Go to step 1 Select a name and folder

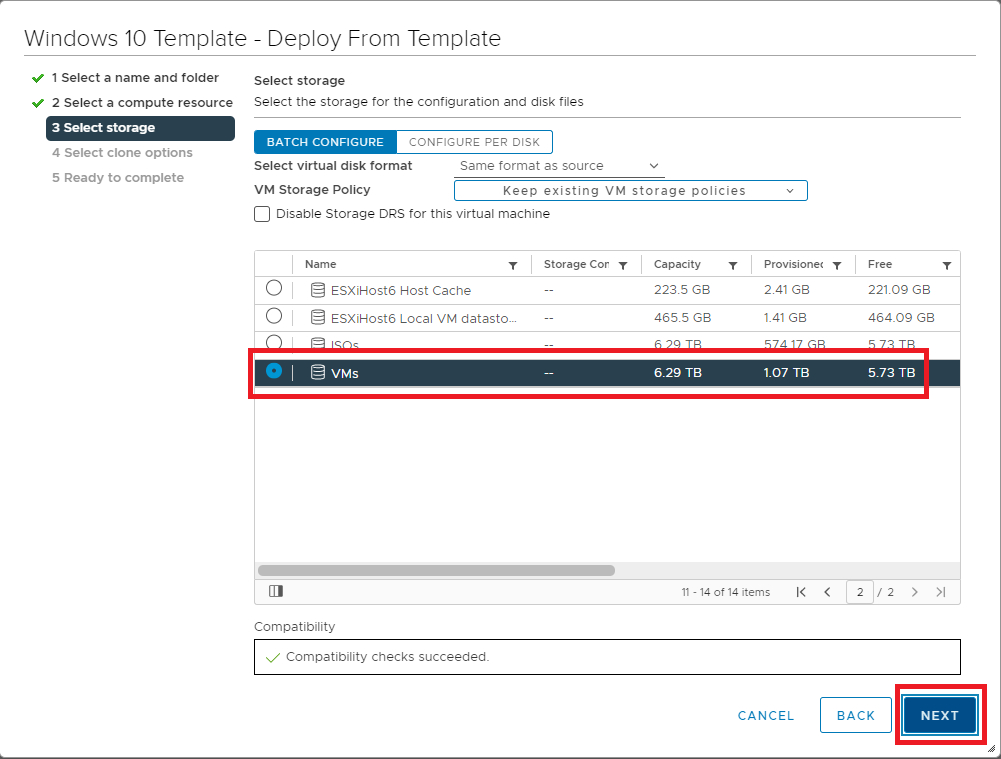[x=135, y=77]
